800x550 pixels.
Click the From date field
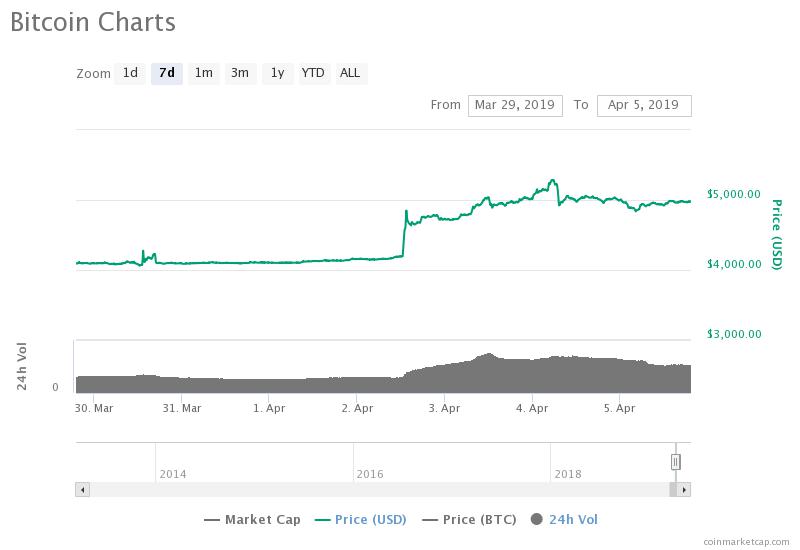[x=515, y=105]
